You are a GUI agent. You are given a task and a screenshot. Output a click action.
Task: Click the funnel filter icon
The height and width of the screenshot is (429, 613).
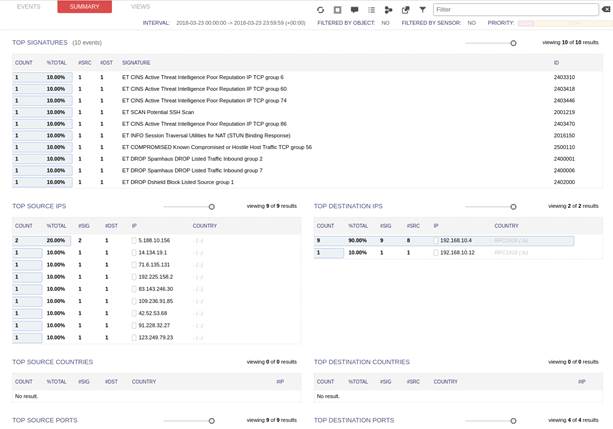point(421,9)
